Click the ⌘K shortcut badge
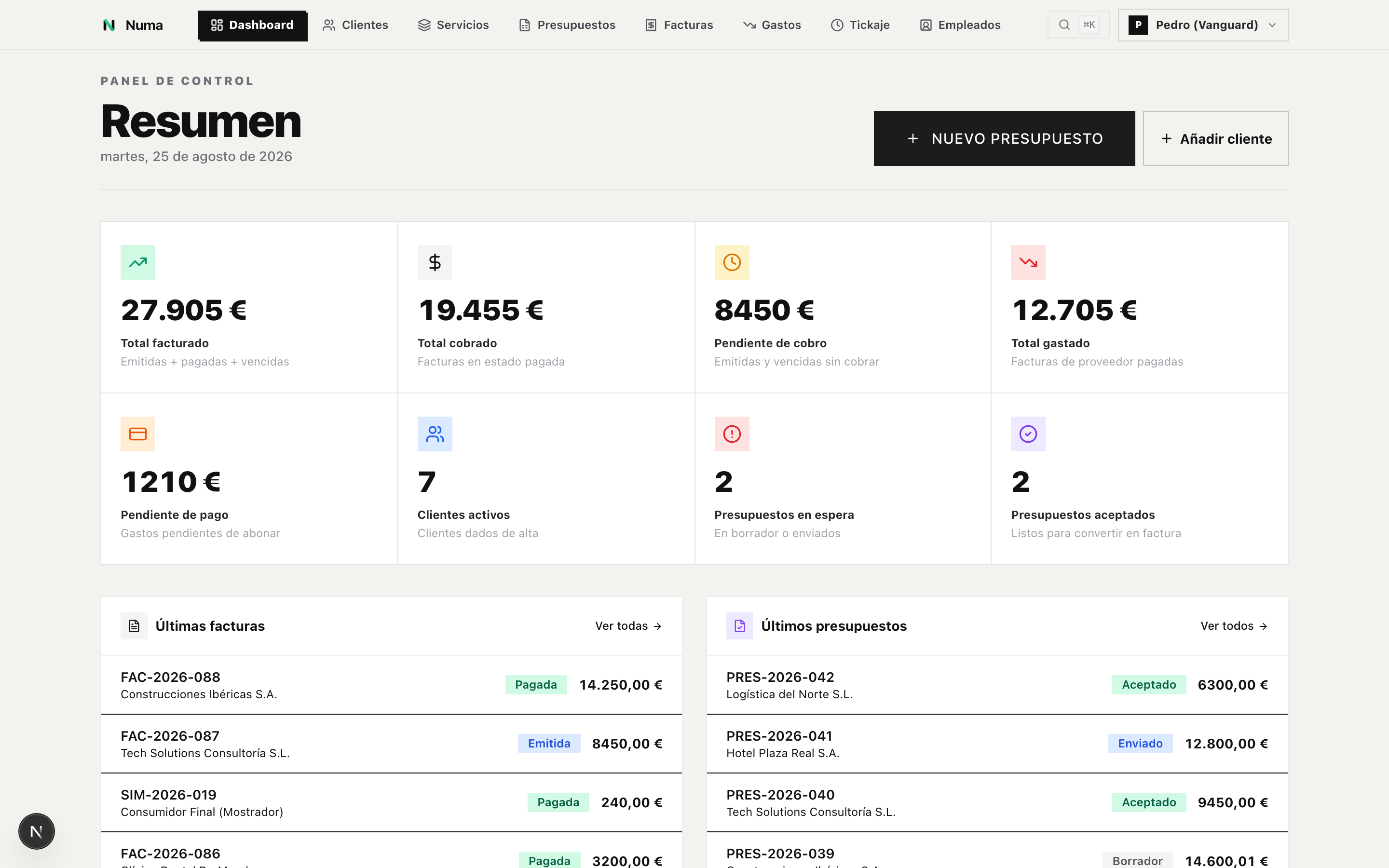Viewport: 1389px width, 868px height. (1089, 25)
